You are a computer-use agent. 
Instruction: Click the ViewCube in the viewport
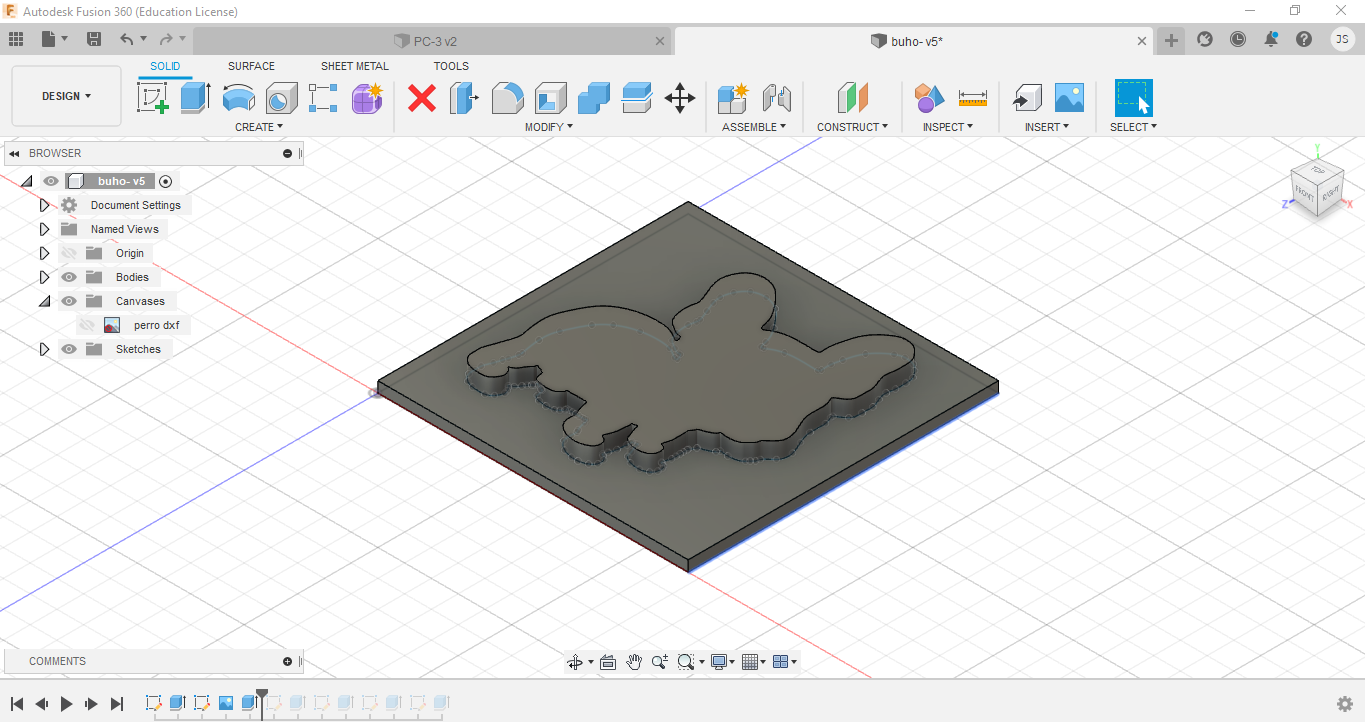1316,186
